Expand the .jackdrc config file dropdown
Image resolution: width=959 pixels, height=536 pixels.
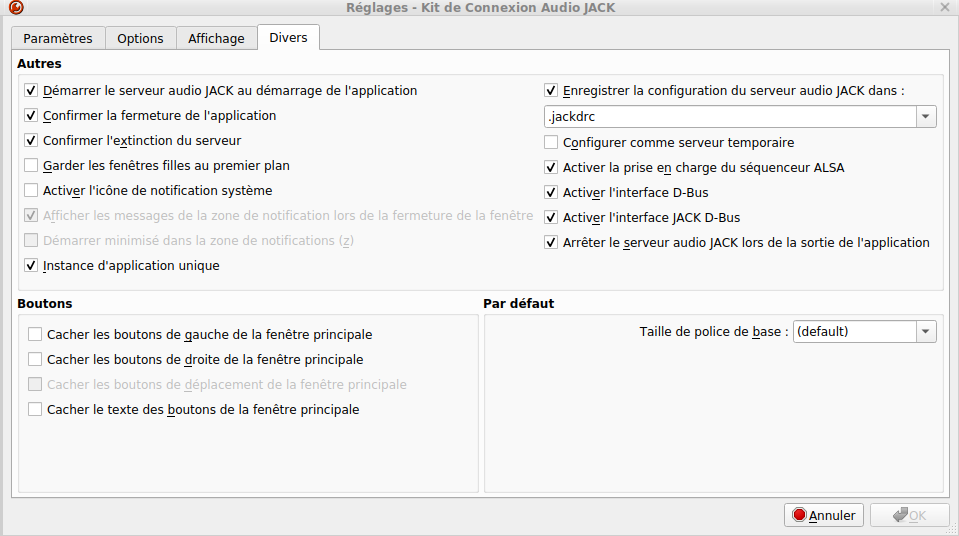(x=926, y=117)
